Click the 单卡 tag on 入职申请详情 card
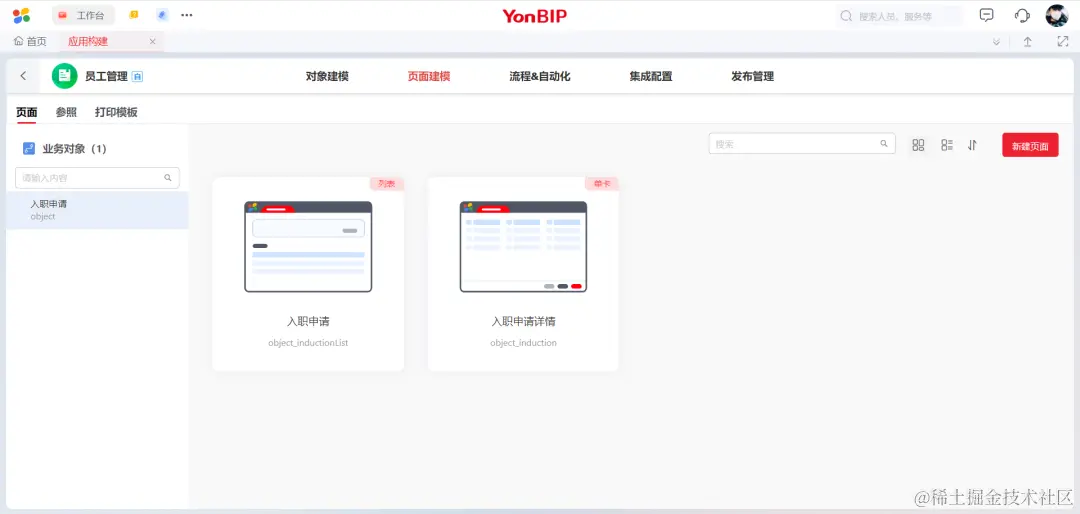 [x=602, y=184]
